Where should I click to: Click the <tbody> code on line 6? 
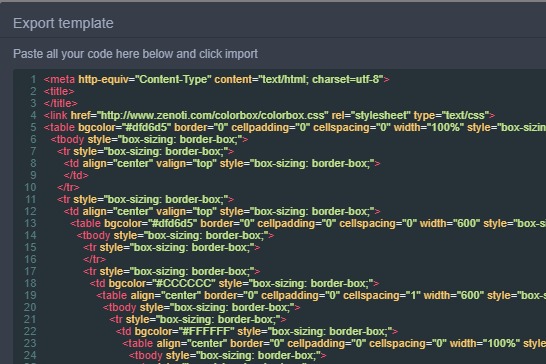[x=149, y=139]
